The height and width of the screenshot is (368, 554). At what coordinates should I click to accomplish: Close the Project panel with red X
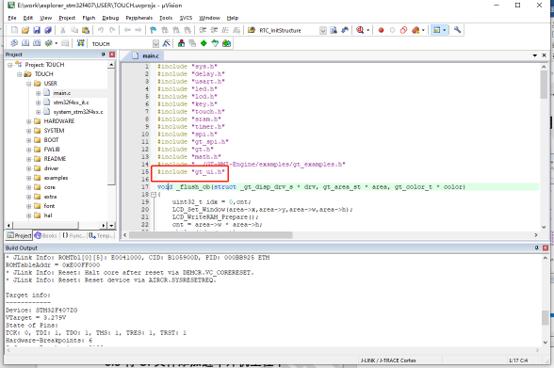tap(112, 54)
